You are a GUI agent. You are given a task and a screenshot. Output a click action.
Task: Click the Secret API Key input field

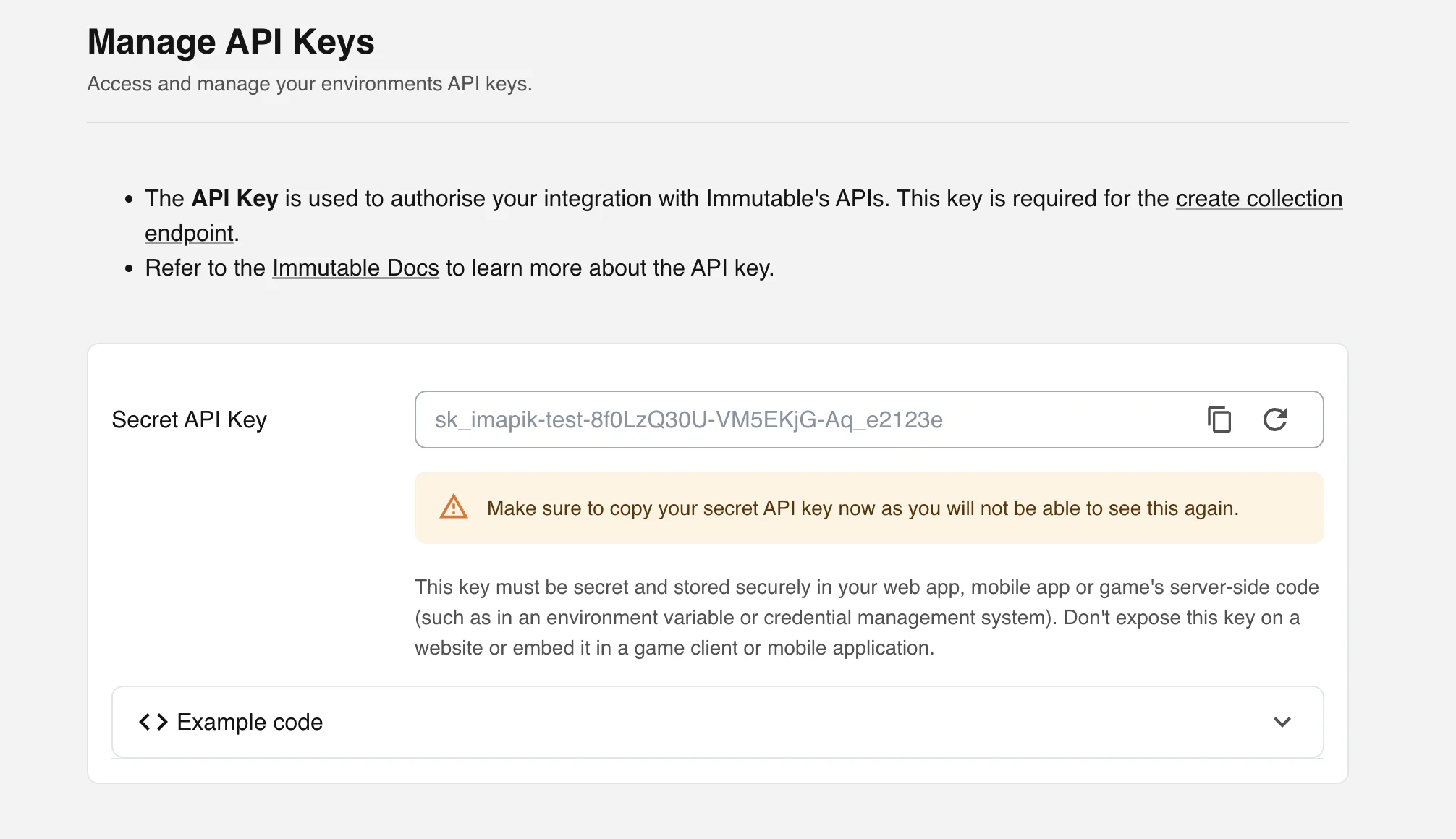[796, 419]
